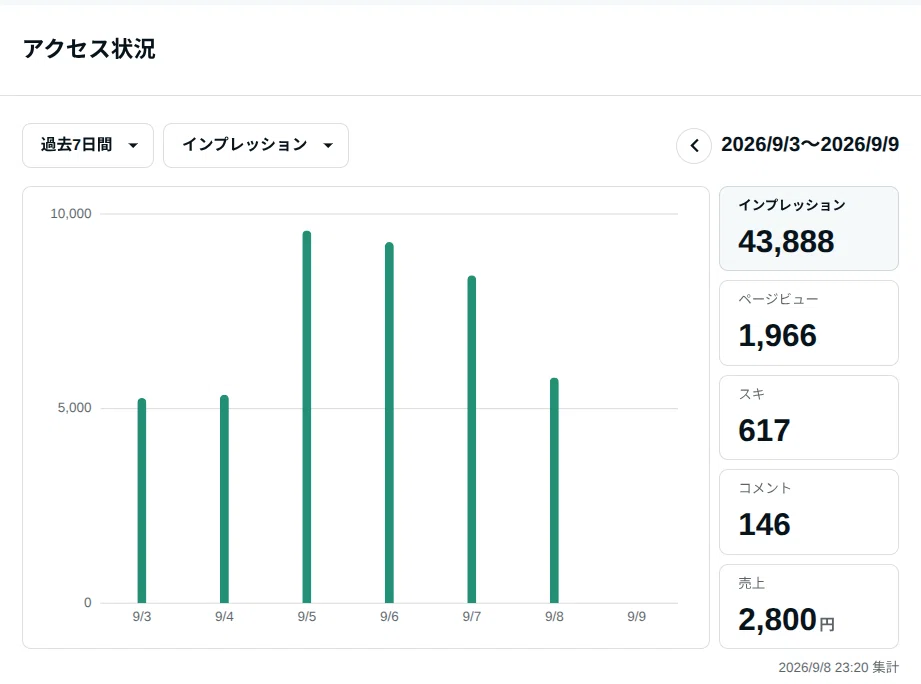Click the 9/4 bar in chart
921x684 pixels.
[224, 499]
